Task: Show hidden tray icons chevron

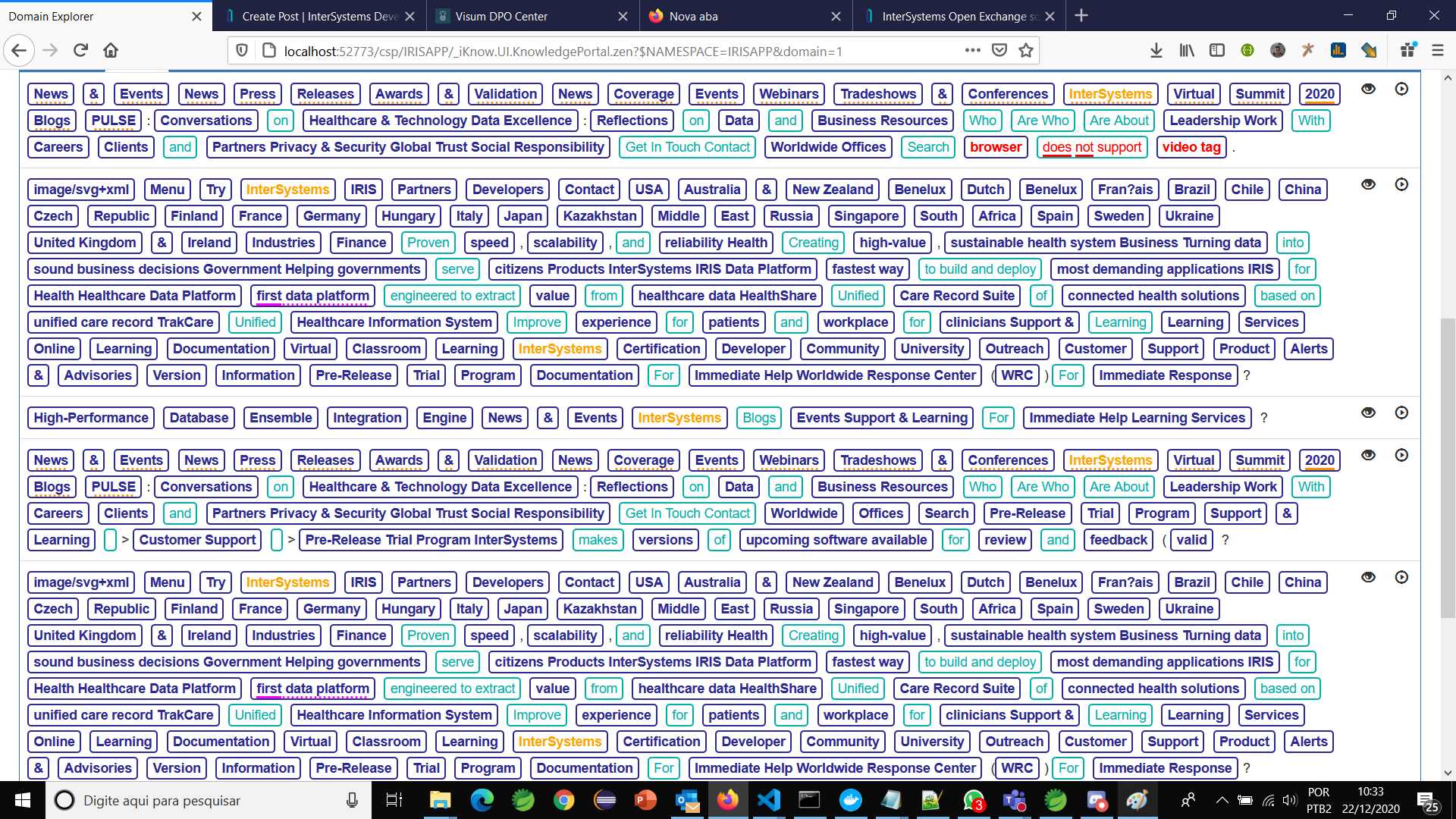Action: pyautogui.click(x=1222, y=800)
